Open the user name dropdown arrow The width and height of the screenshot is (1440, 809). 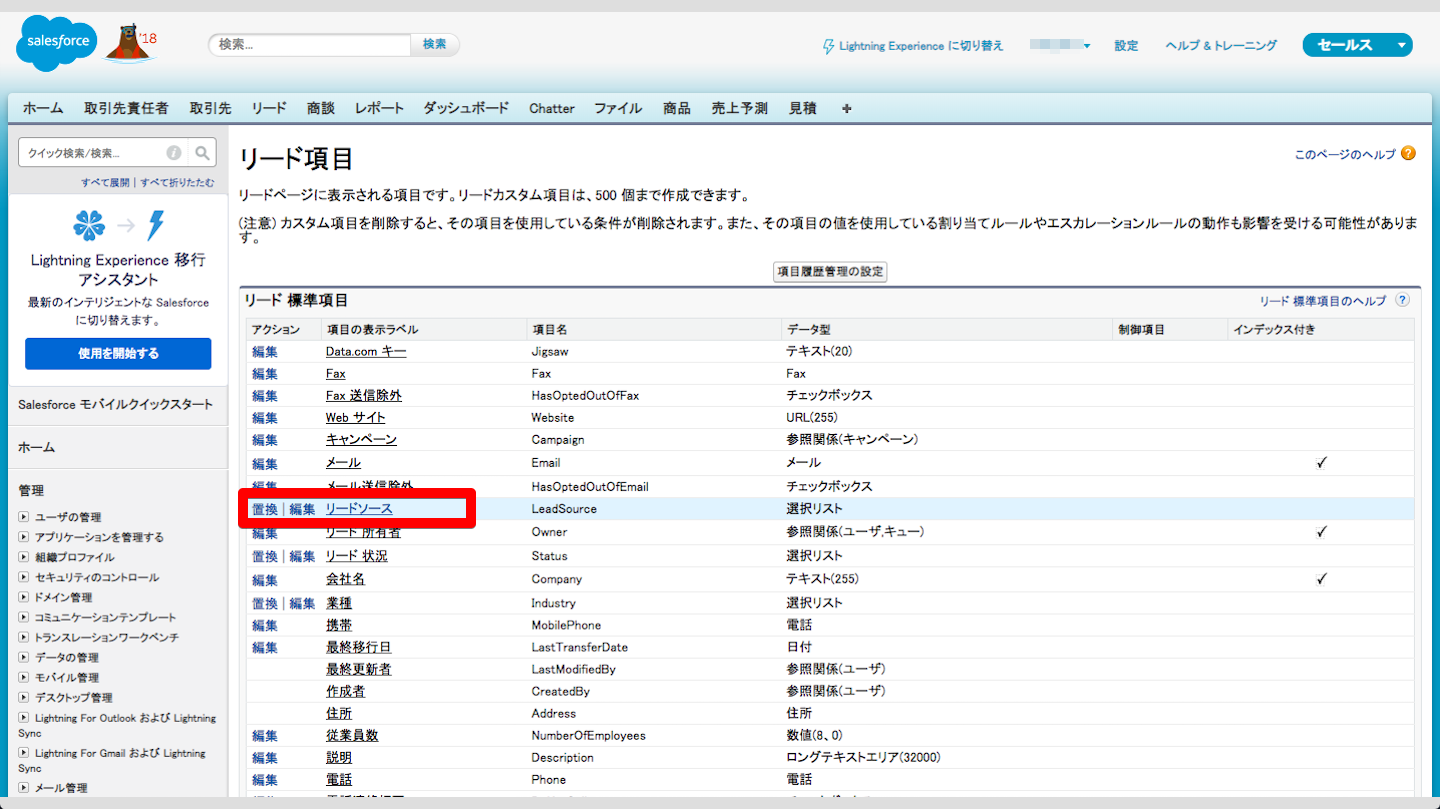pos(1087,46)
